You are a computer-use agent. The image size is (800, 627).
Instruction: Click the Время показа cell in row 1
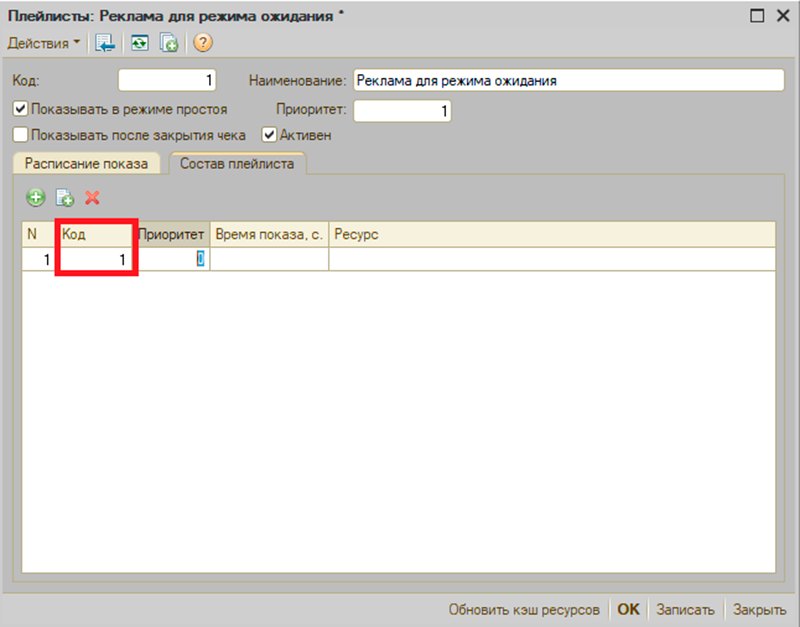(269, 260)
